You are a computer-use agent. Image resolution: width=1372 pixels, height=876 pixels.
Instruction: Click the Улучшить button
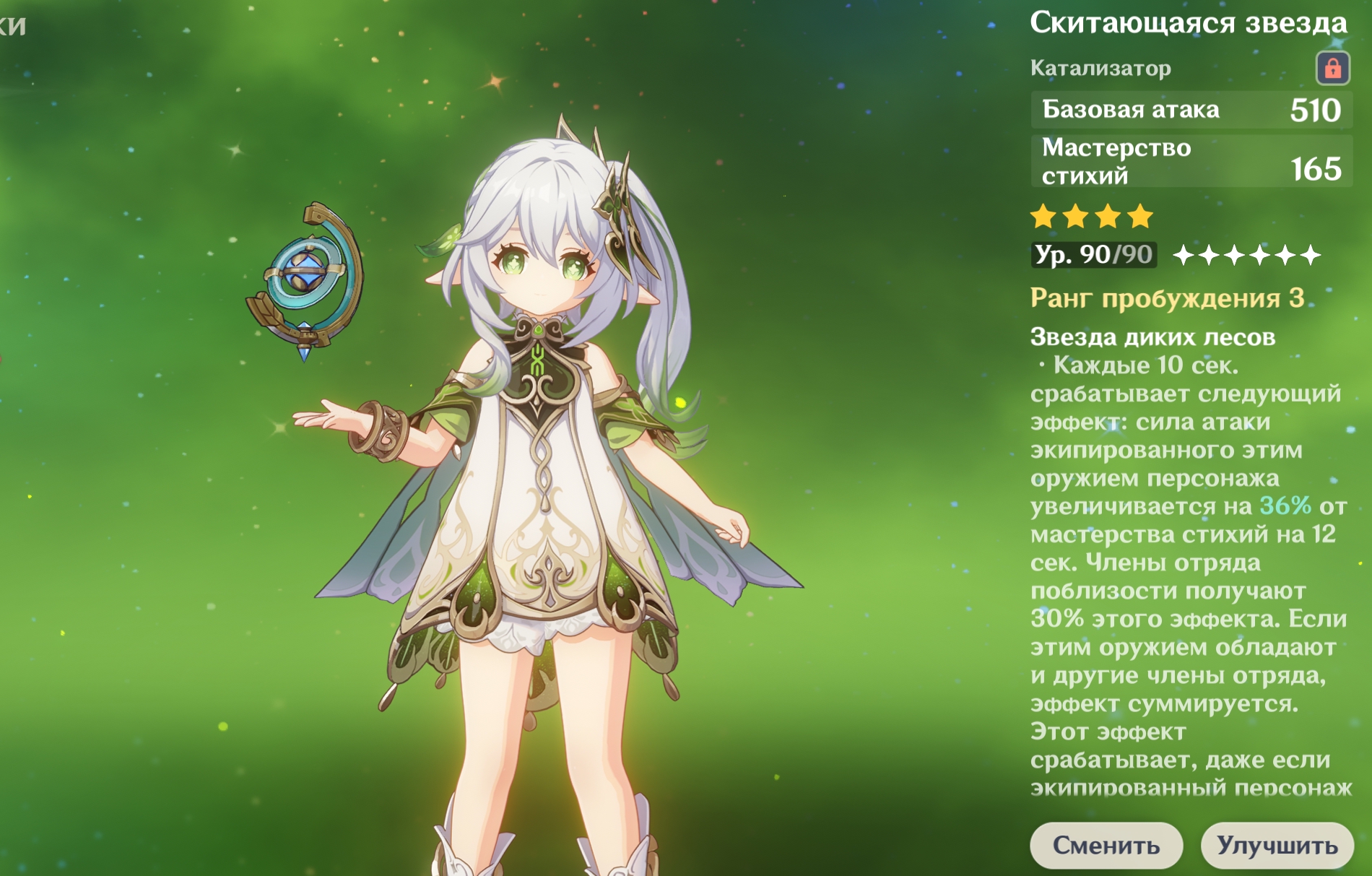1277,845
